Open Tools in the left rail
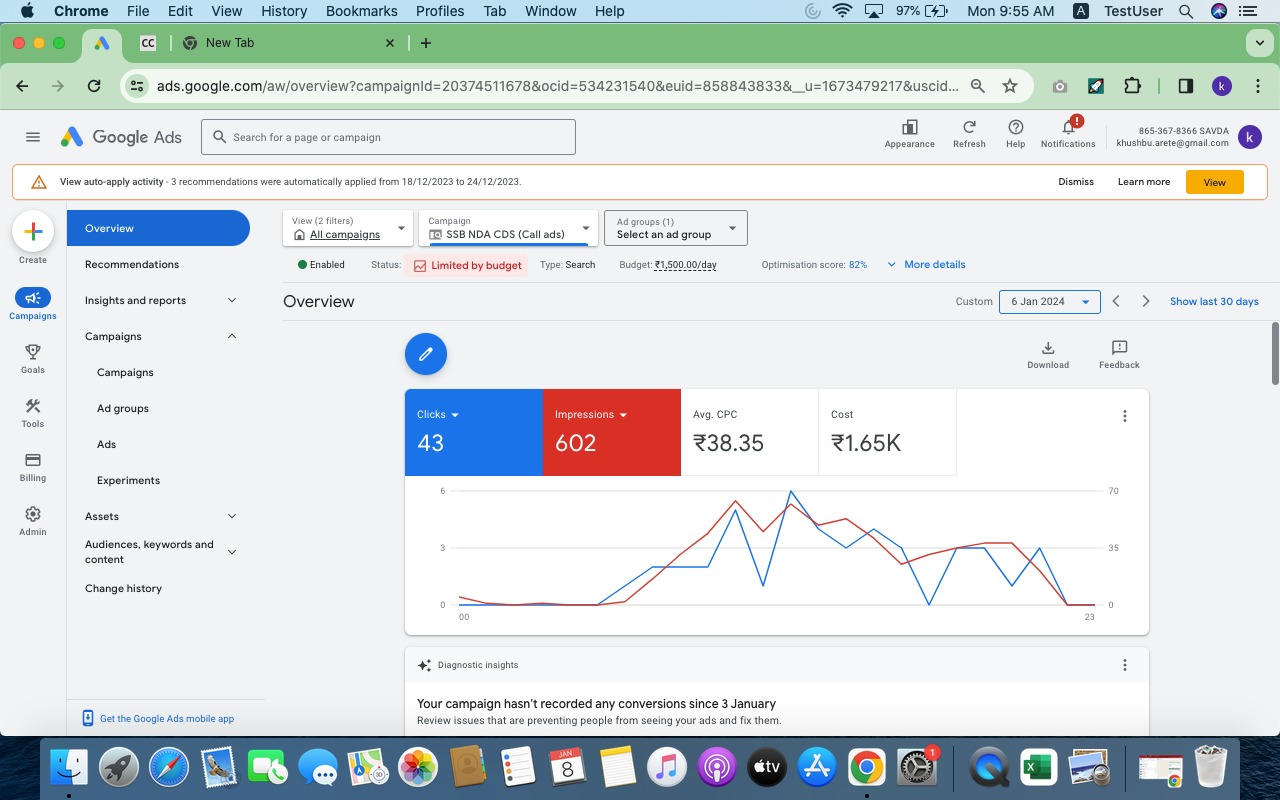1280x800 pixels. point(33,407)
